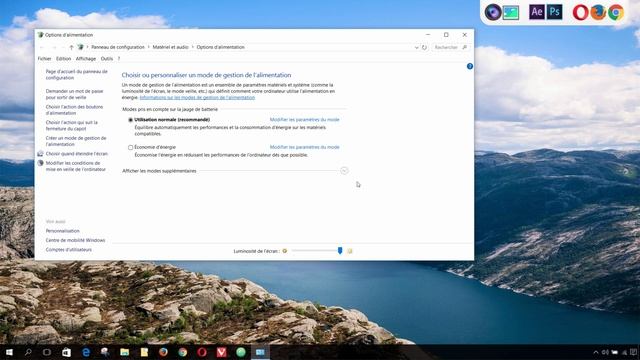The image size is (640, 360).
Task: Open Personnalisation link
Action: coord(62,231)
